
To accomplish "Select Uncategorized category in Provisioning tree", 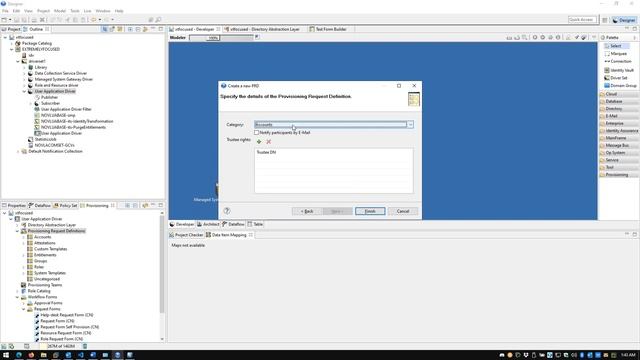I will coord(47,279).
